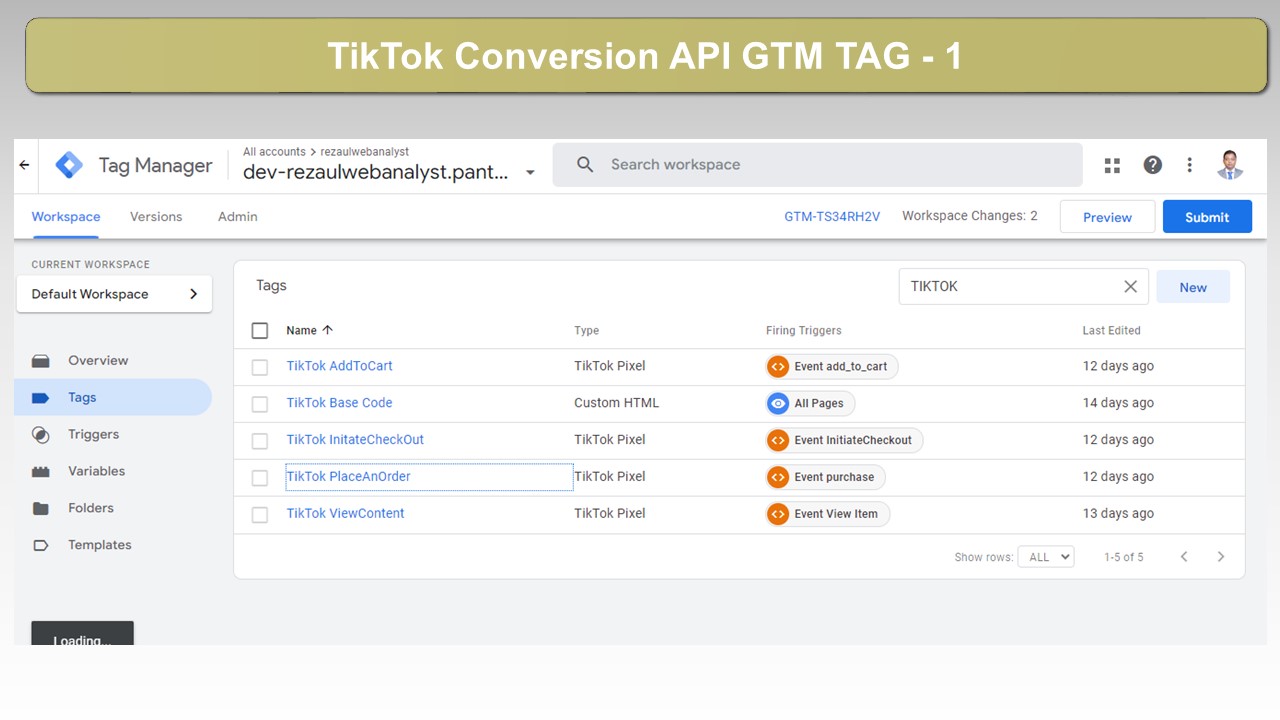1280x720 pixels.
Task: Click the Triggers circle icon in sidebar
Action: (41, 435)
